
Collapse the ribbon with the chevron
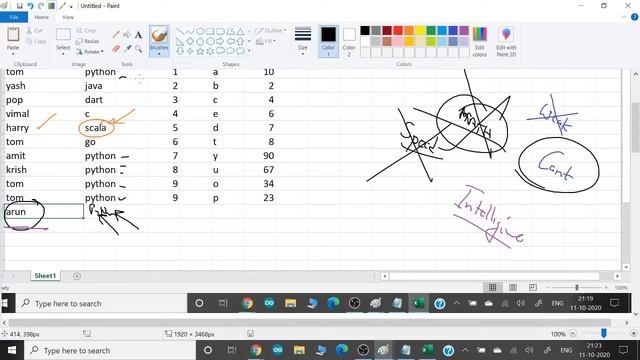click(x=624, y=17)
